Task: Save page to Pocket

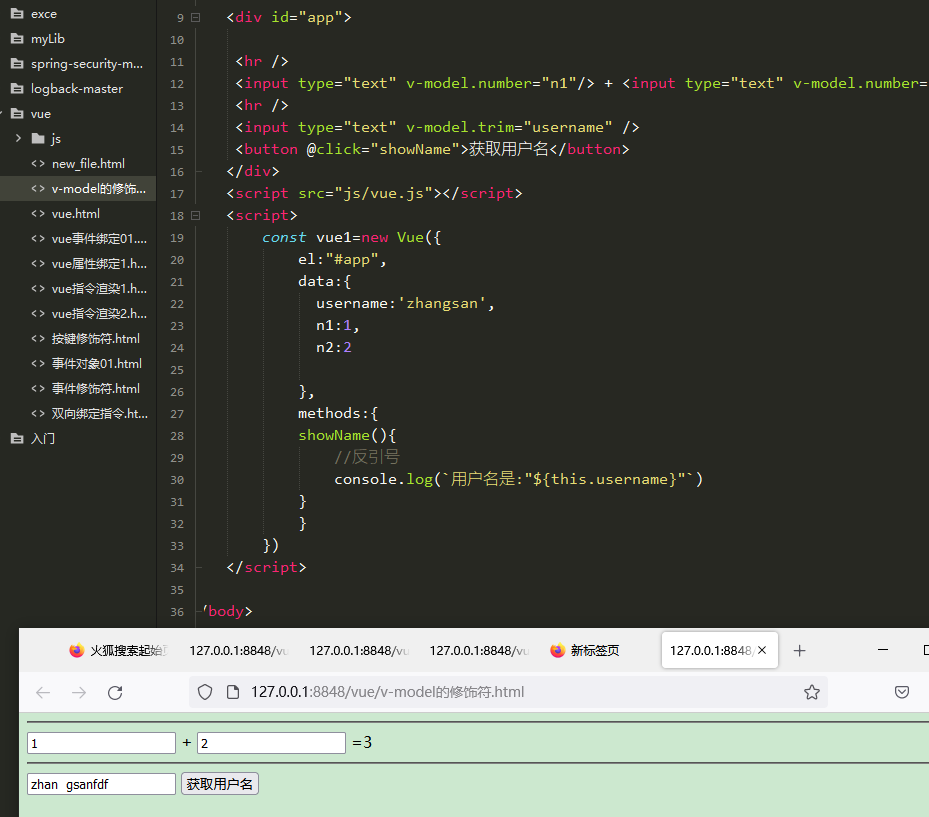Action: point(902,692)
